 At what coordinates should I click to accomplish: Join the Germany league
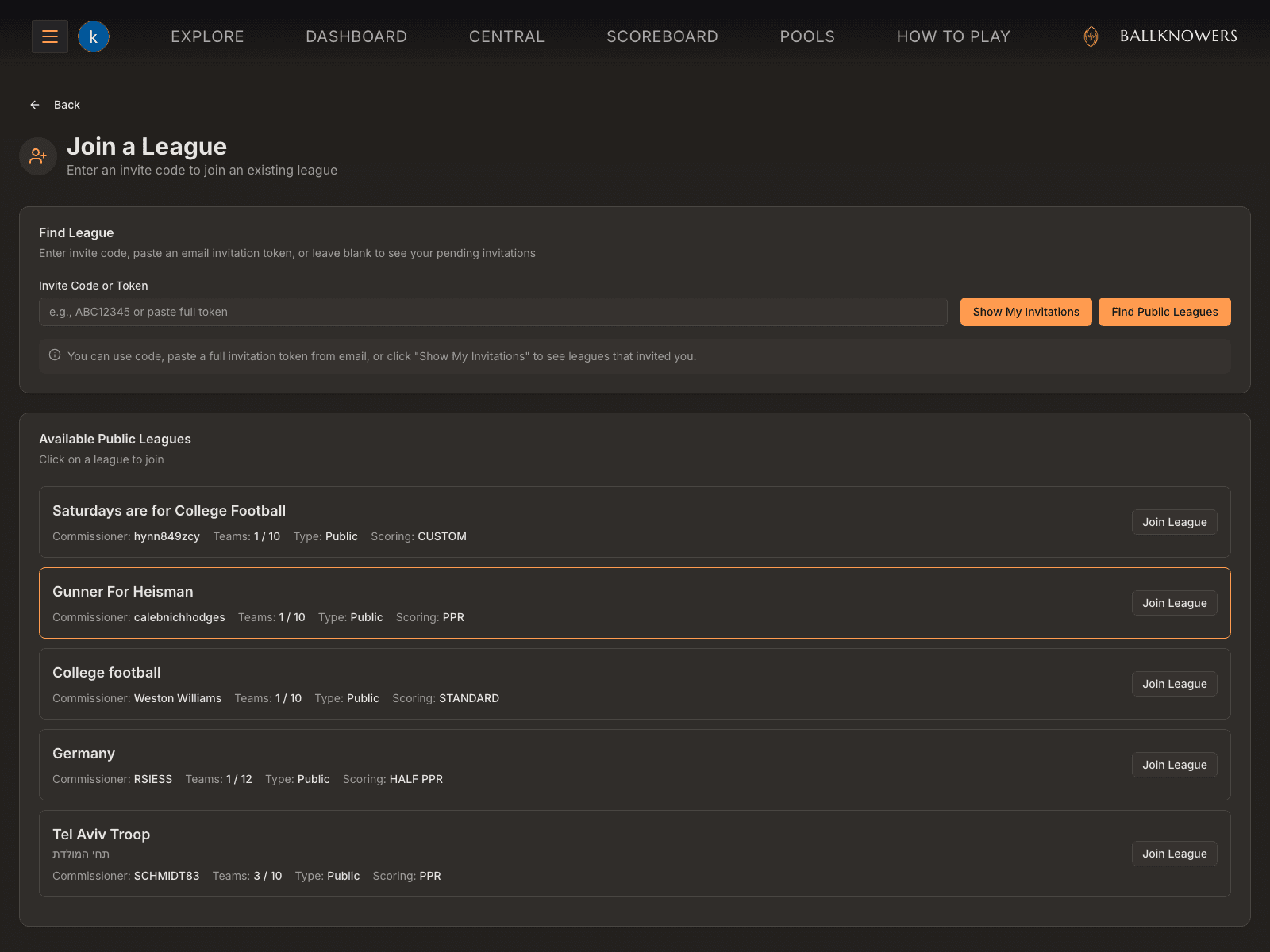(1174, 765)
